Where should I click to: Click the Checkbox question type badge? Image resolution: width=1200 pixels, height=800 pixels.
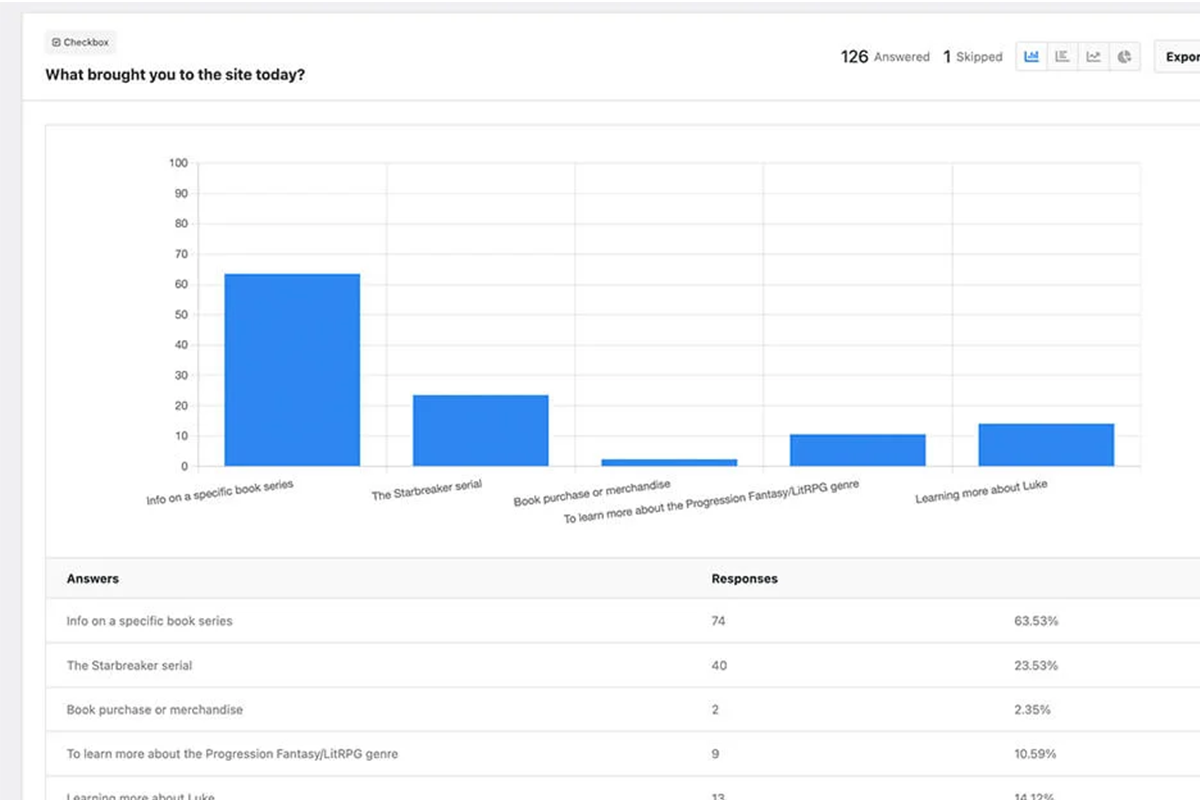[81, 43]
